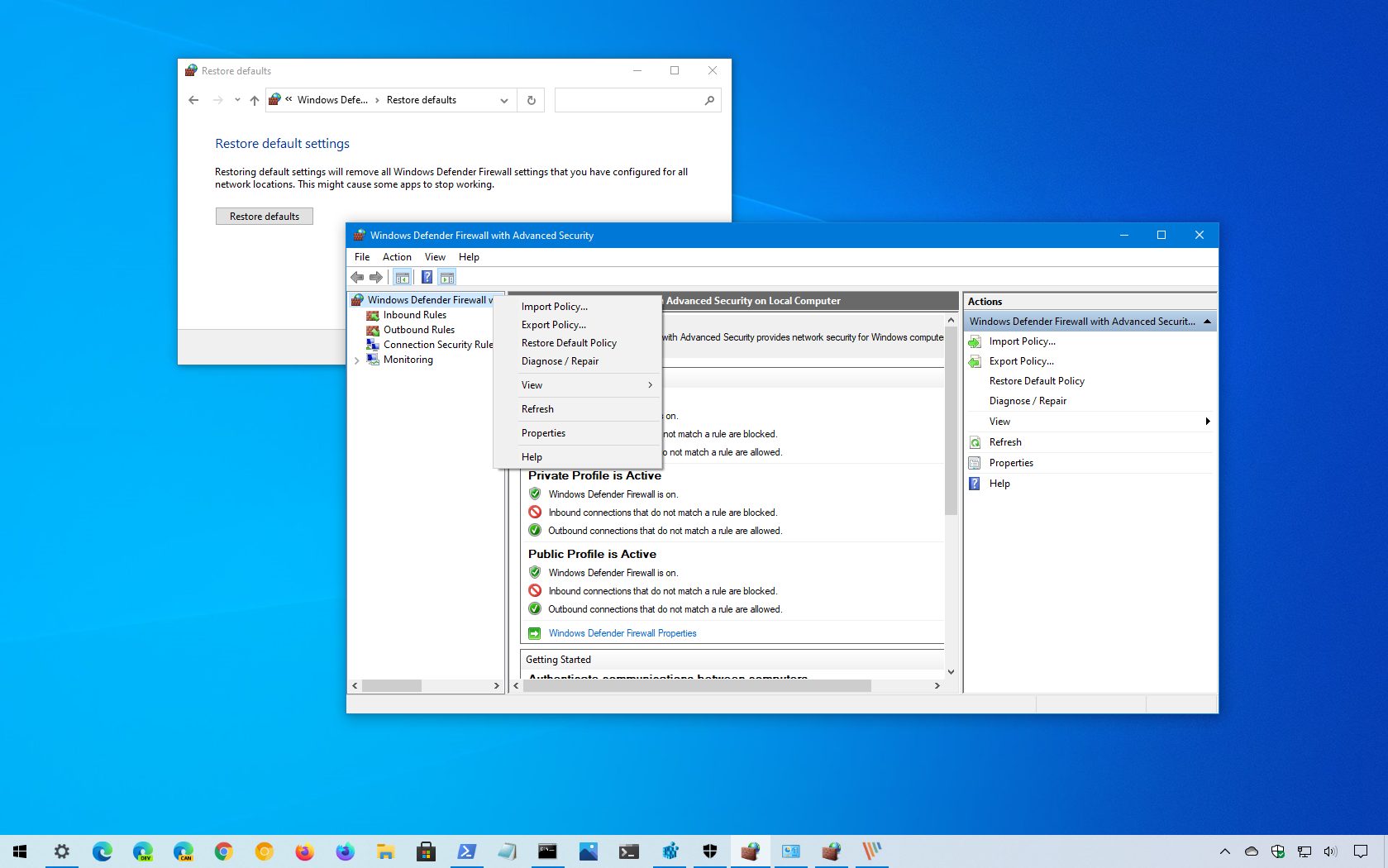Click vertical scrollbar down arrow in center pane
This screenshot has width=1388, height=868.
pos(951,672)
